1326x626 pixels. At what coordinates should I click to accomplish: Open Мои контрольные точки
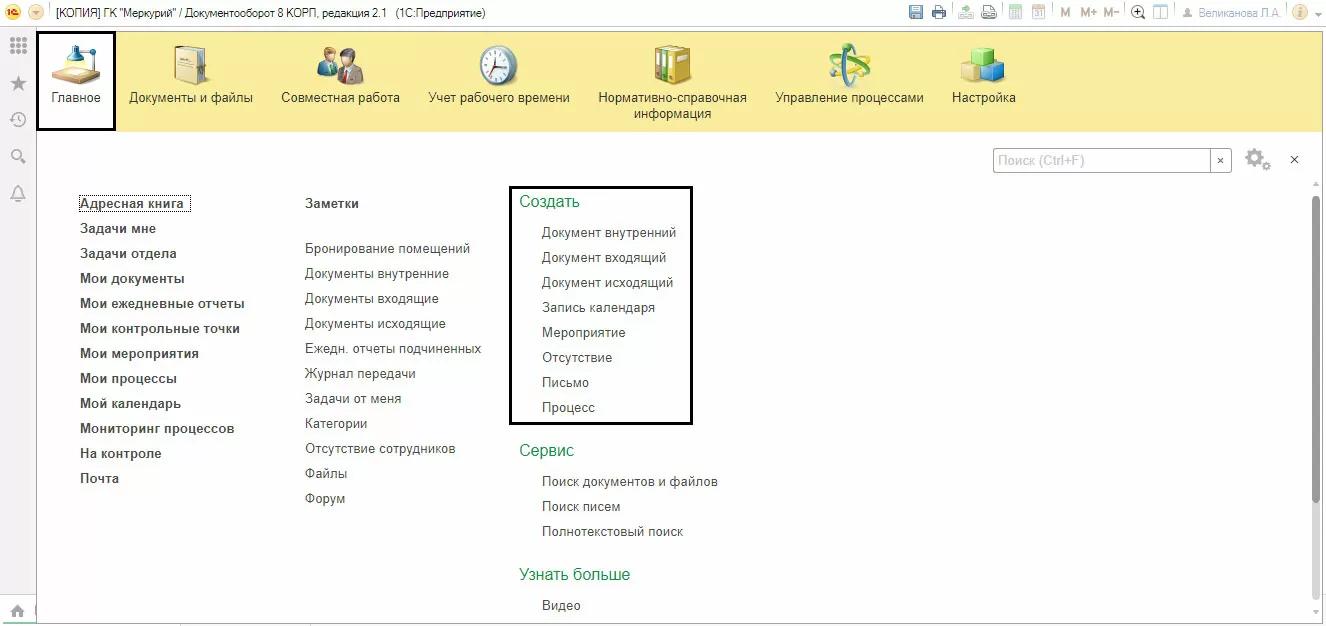click(x=160, y=329)
